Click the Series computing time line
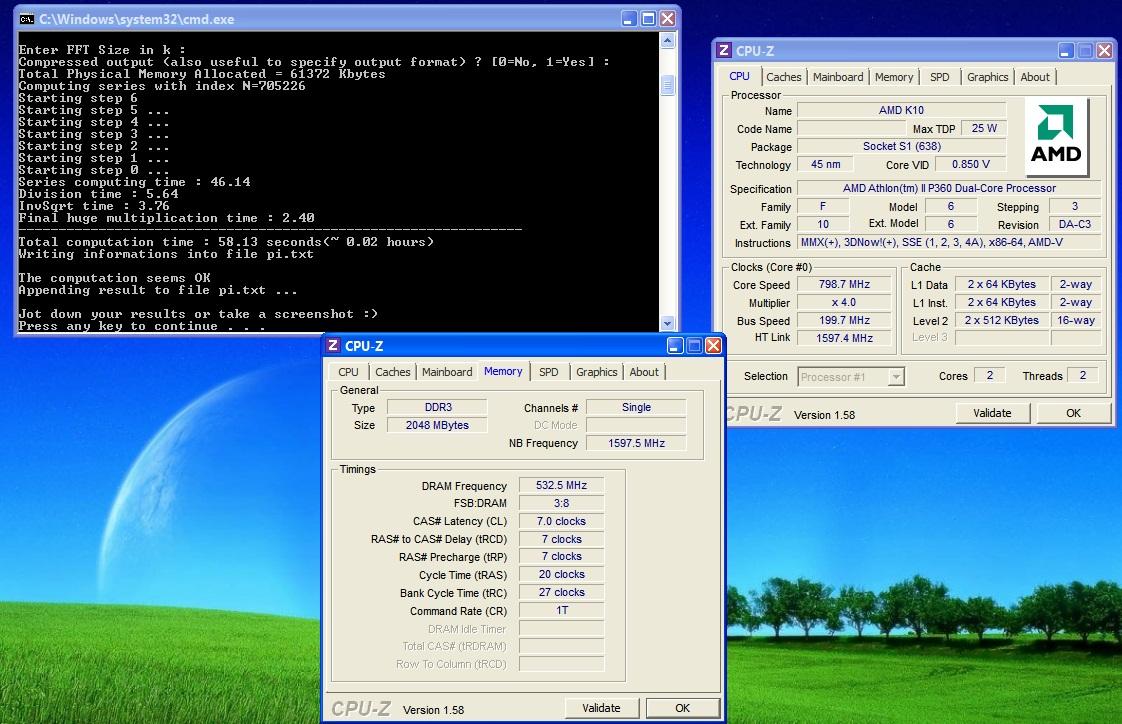1122x724 pixels. click(135, 182)
